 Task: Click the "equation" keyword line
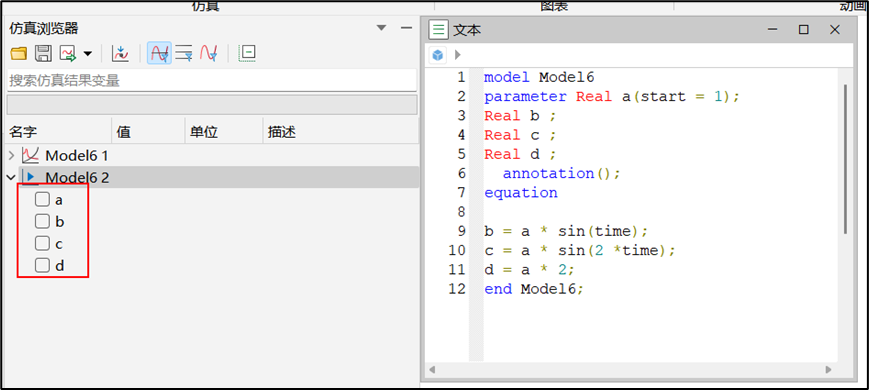pos(520,193)
